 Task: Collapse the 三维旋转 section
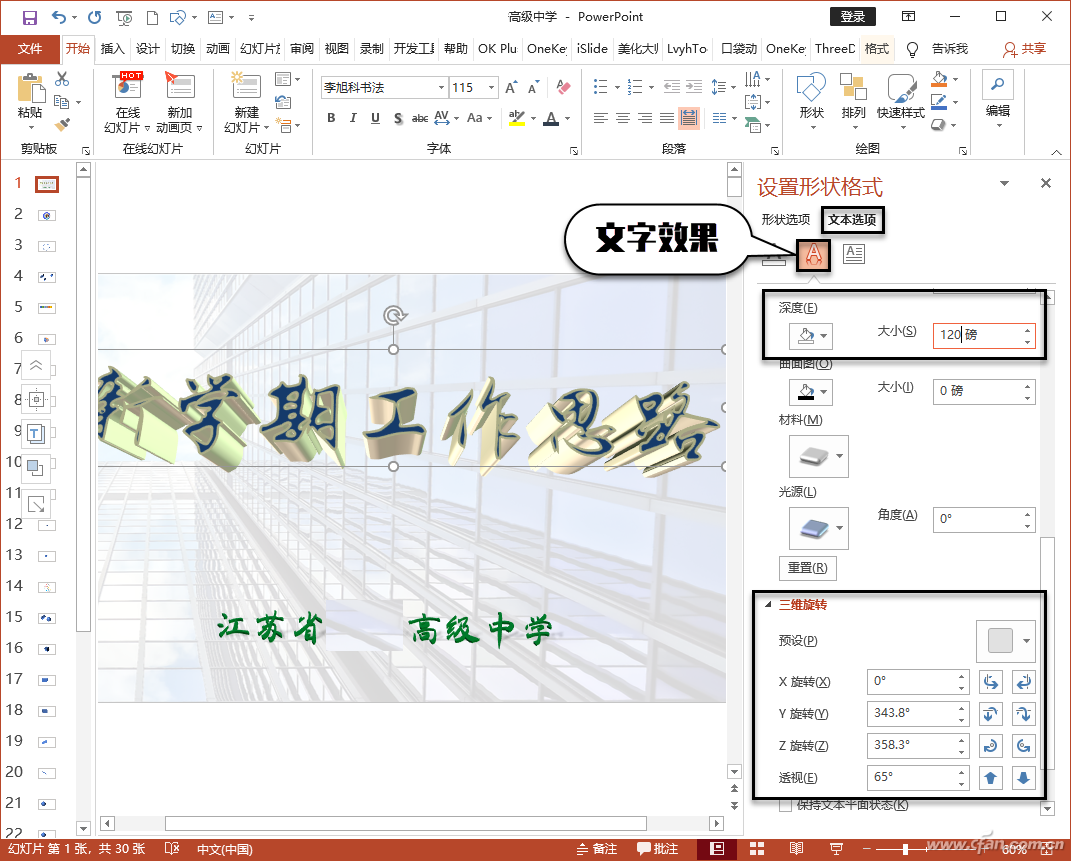768,604
